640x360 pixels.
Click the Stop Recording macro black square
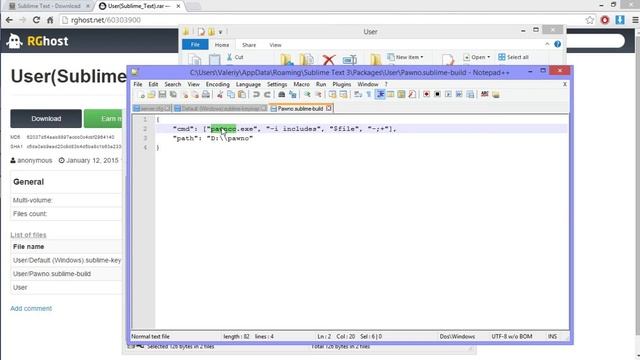437,95
